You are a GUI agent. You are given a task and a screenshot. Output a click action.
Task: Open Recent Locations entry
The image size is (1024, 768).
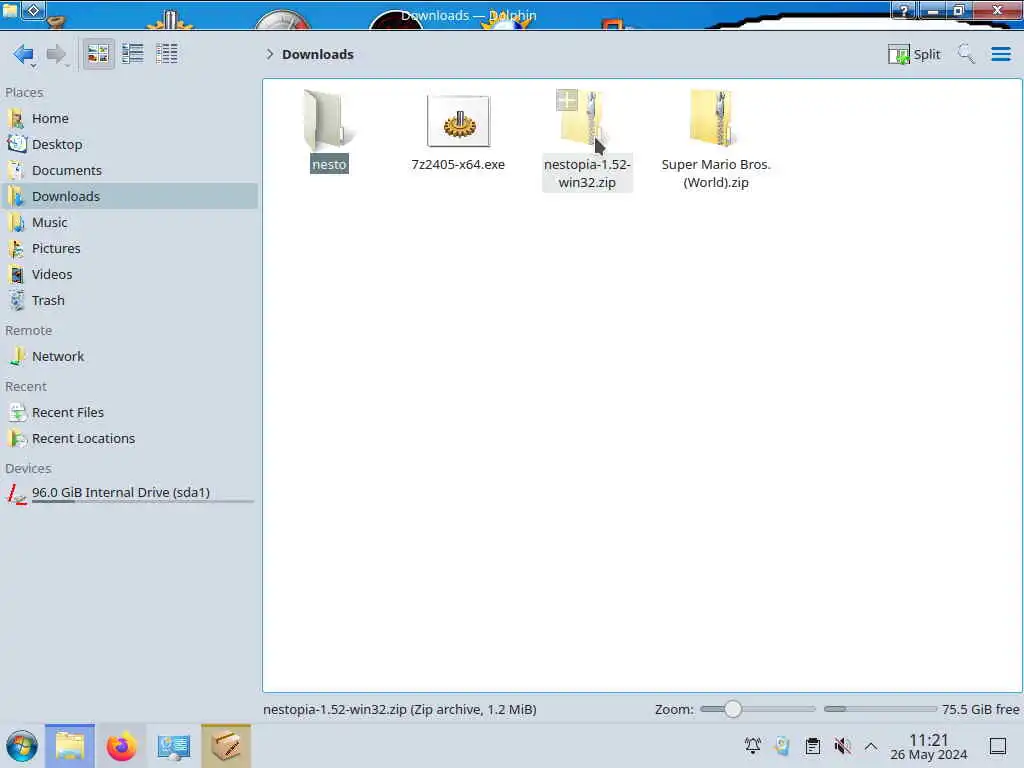pyautogui.click(x=129, y=439)
